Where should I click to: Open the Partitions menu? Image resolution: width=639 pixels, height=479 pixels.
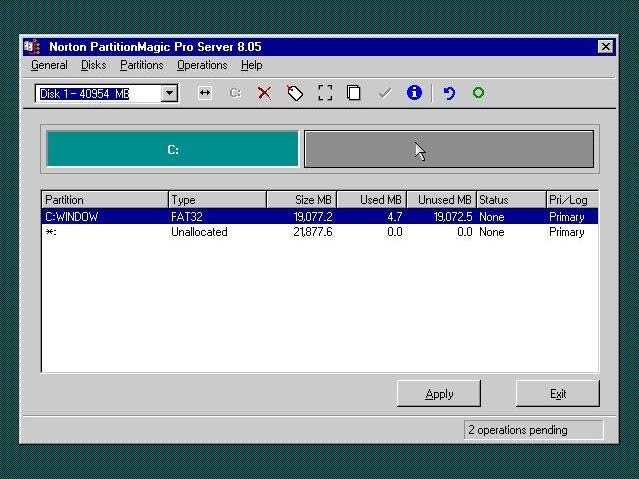(x=141, y=65)
